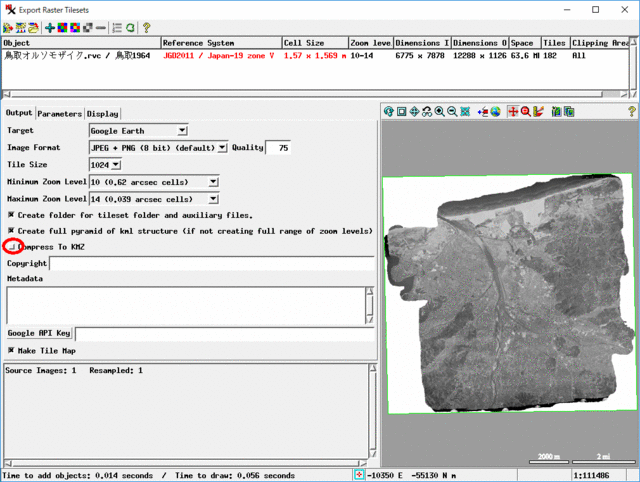640x482 pixels.
Task: Click the second colored mosaic grid icon
Action: coord(75,28)
